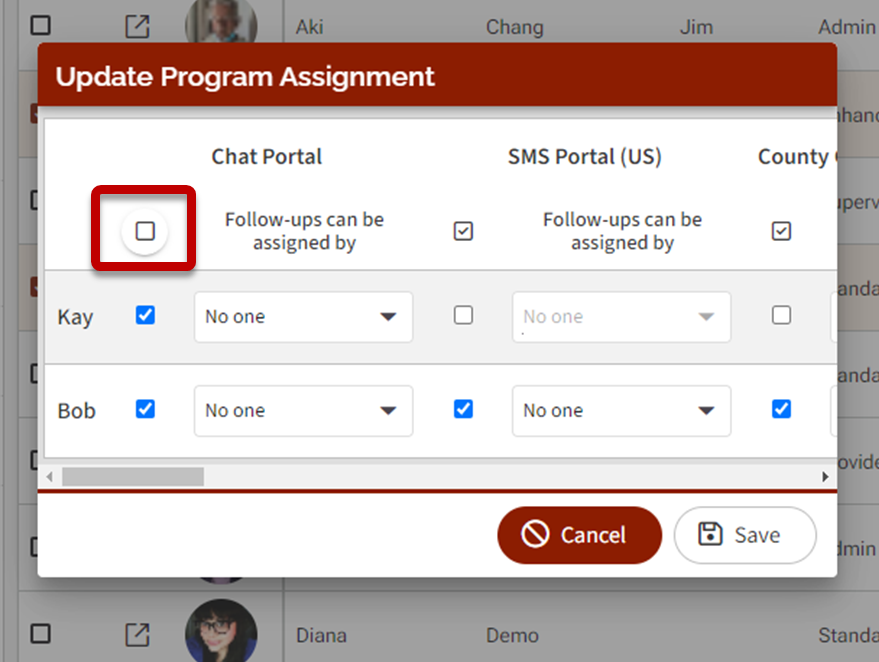The width and height of the screenshot is (879, 662).
Task: Toggle the Chat Portal select-all checkbox
Action: pos(146,232)
